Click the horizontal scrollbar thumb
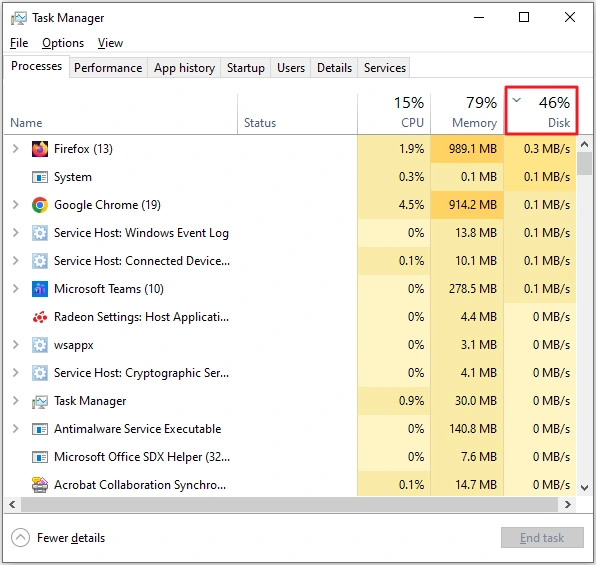 tap(290, 505)
